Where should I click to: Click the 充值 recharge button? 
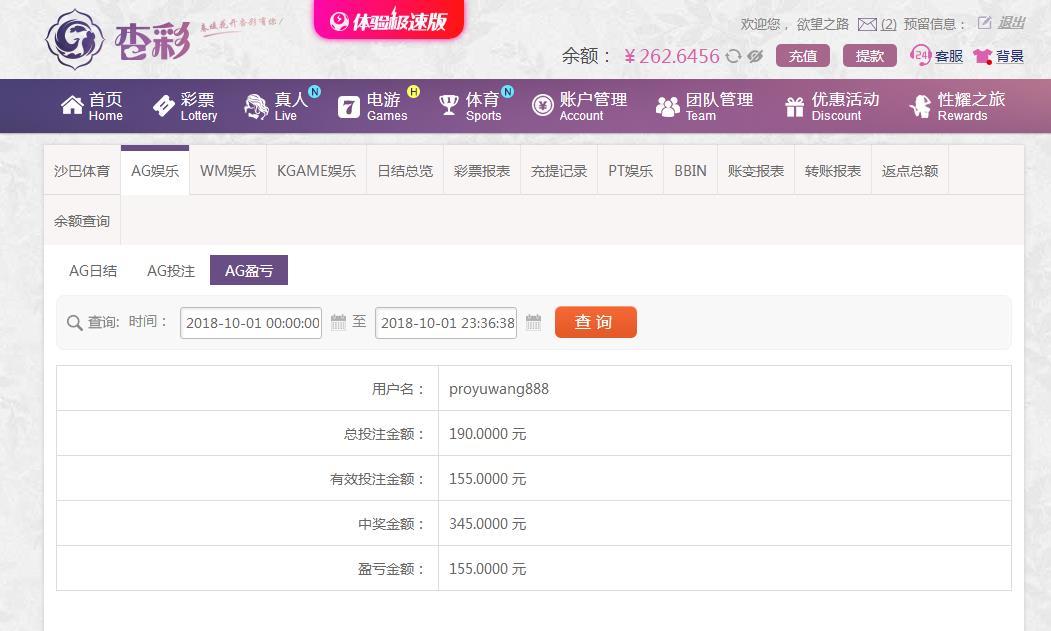(802, 56)
